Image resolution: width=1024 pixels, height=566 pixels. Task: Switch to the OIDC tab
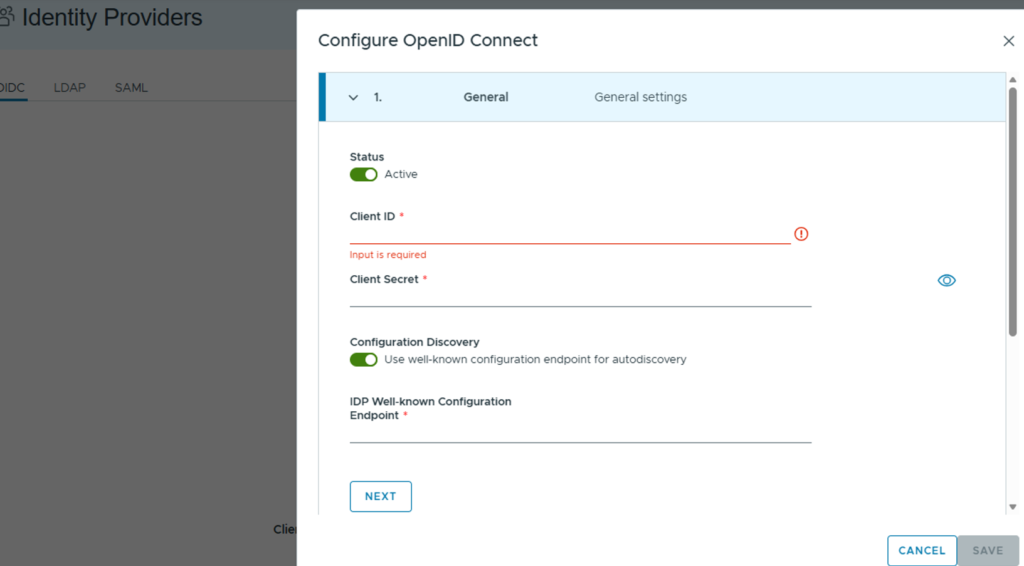(x=12, y=88)
